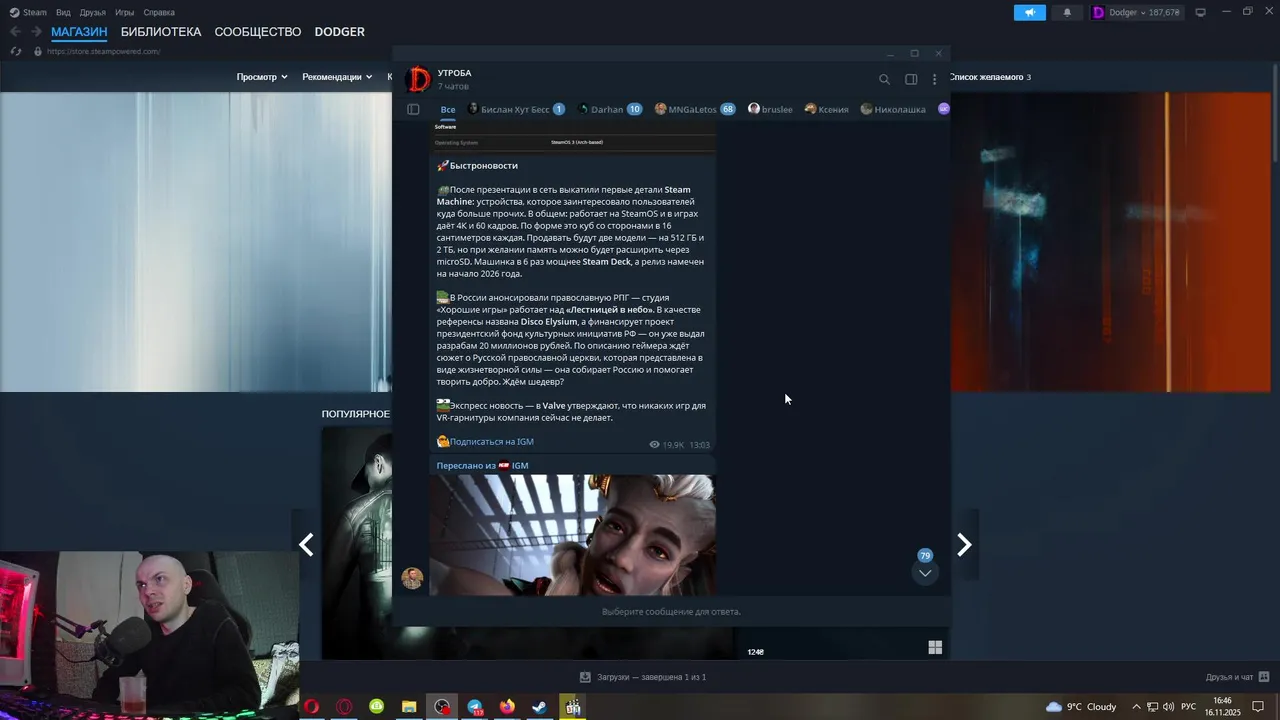The width and height of the screenshot is (1280, 720).
Task: Show previous featured game in Steam carousel
Action: tap(307, 544)
